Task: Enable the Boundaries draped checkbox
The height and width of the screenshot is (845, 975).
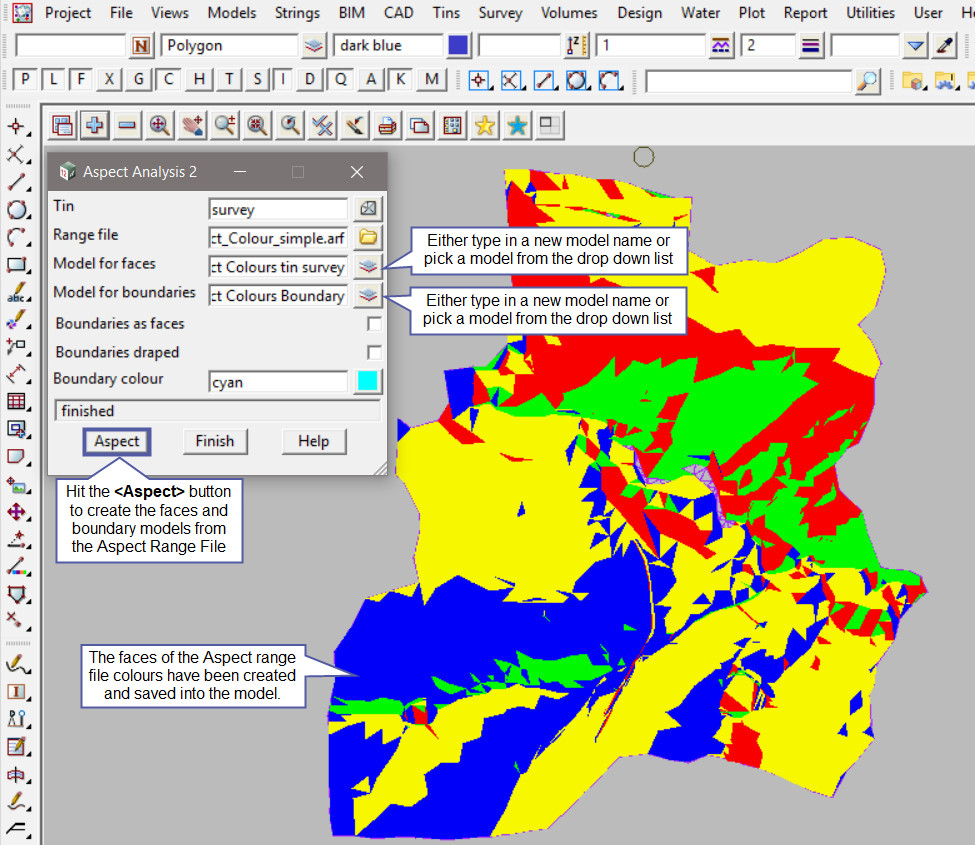Action: [374, 352]
